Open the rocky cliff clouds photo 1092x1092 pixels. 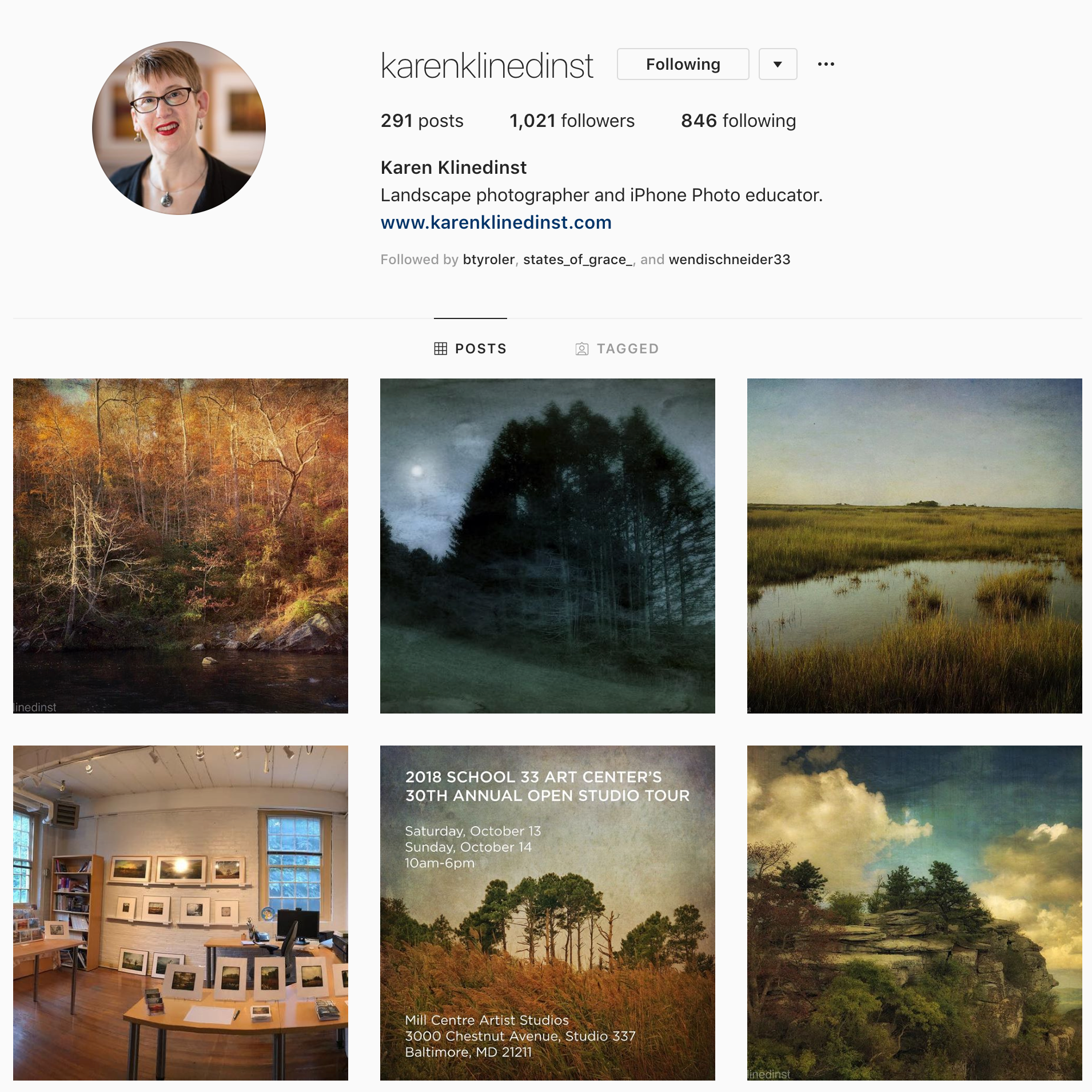coord(915,913)
